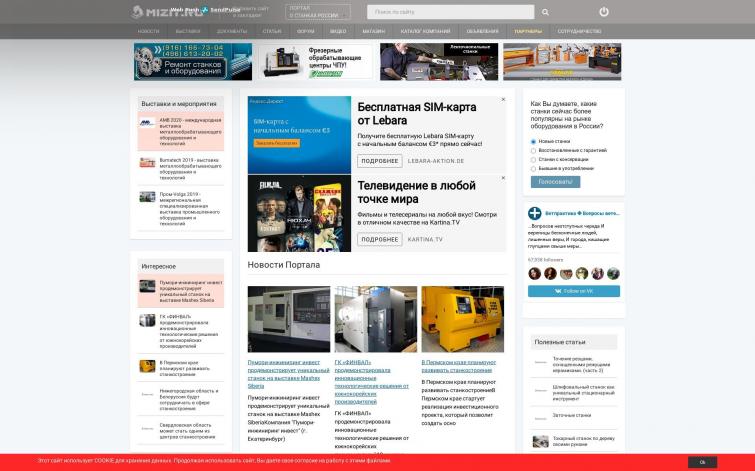
Task: Click the ГК ФИНВАЛ small thumbnail in Интересное
Action: 147,320
